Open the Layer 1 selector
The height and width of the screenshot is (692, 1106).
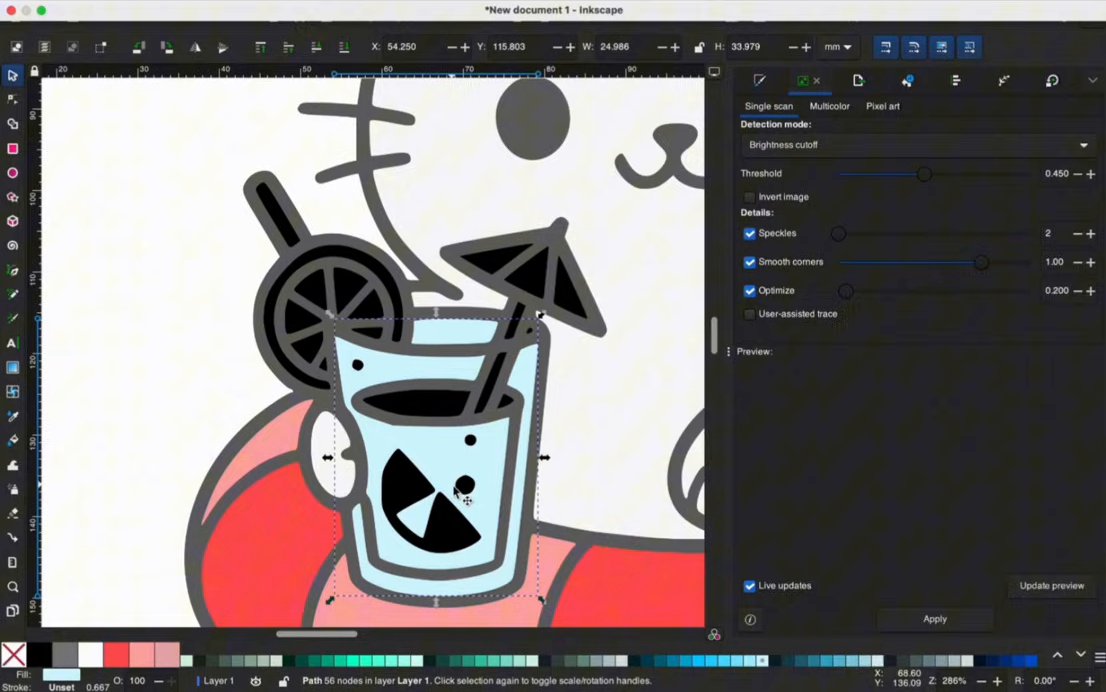tap(219, 681)
